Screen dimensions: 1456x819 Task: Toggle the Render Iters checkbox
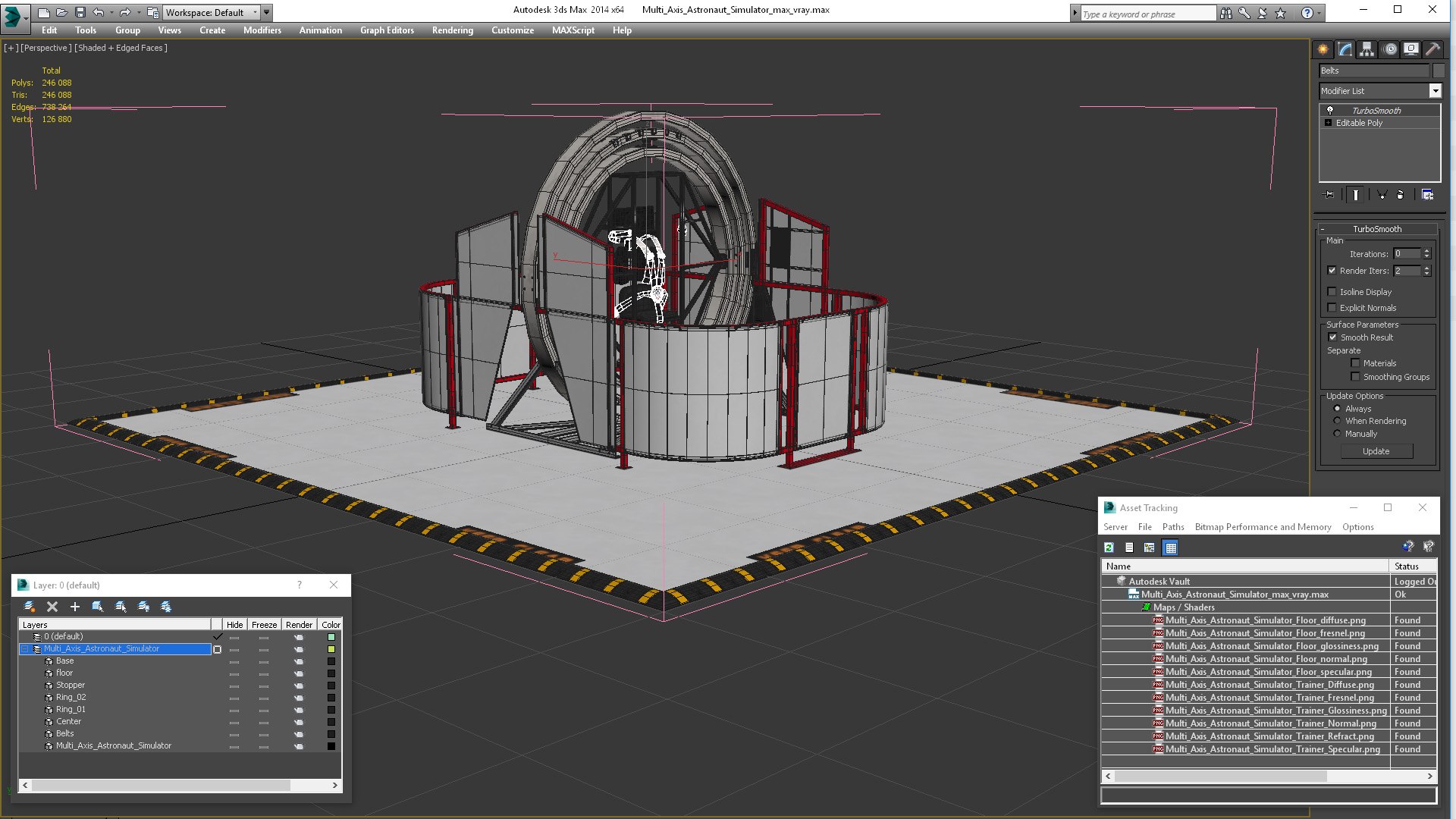pyautogui.click(x=1332, y=271)
